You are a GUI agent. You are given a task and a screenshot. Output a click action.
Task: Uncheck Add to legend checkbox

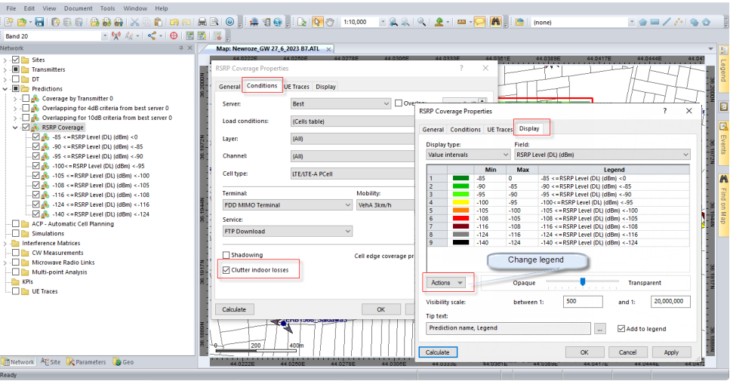coord(621,329)
